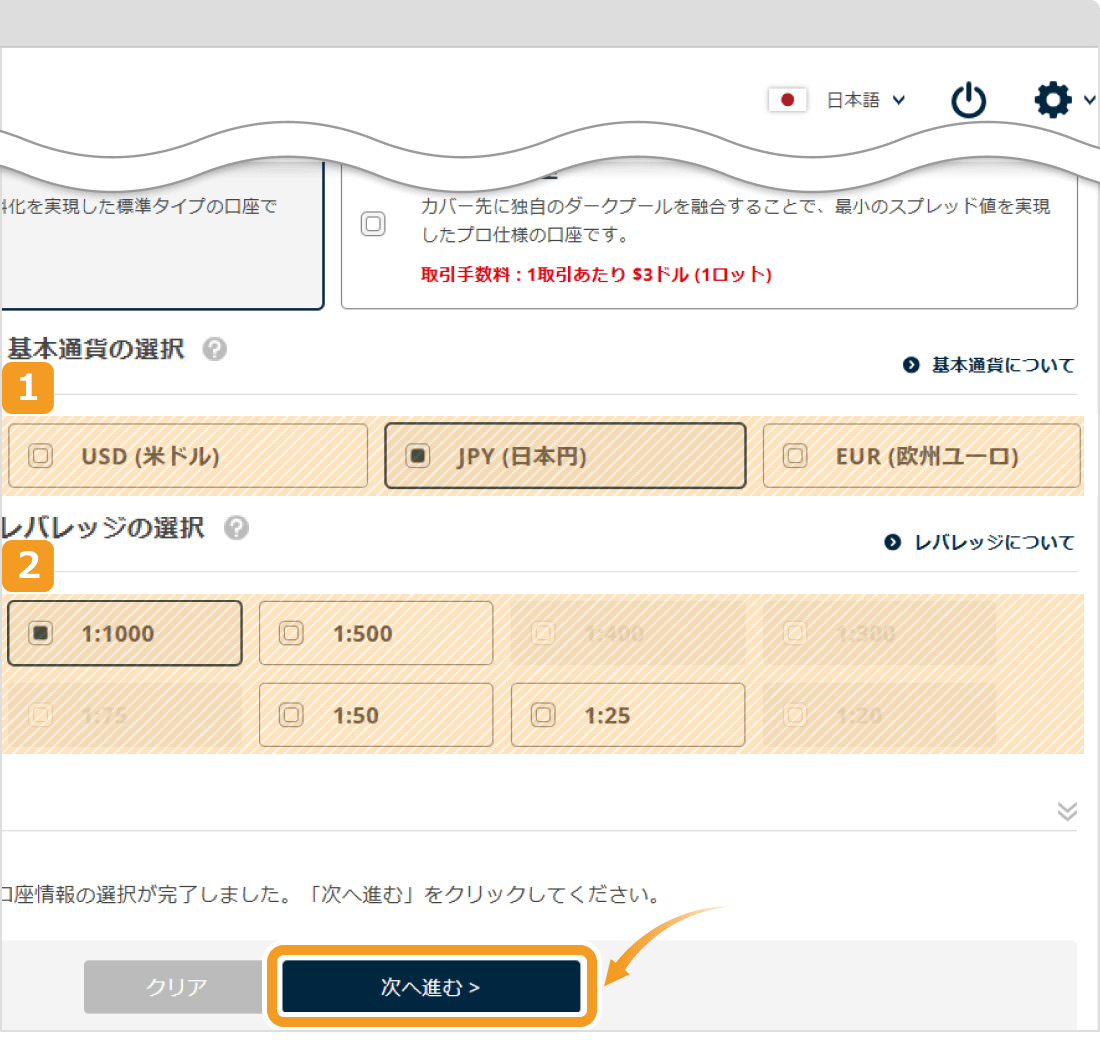Click the double chevron expand arrow
This screenshot has height=1040, width=1100.
(1067, 811)
